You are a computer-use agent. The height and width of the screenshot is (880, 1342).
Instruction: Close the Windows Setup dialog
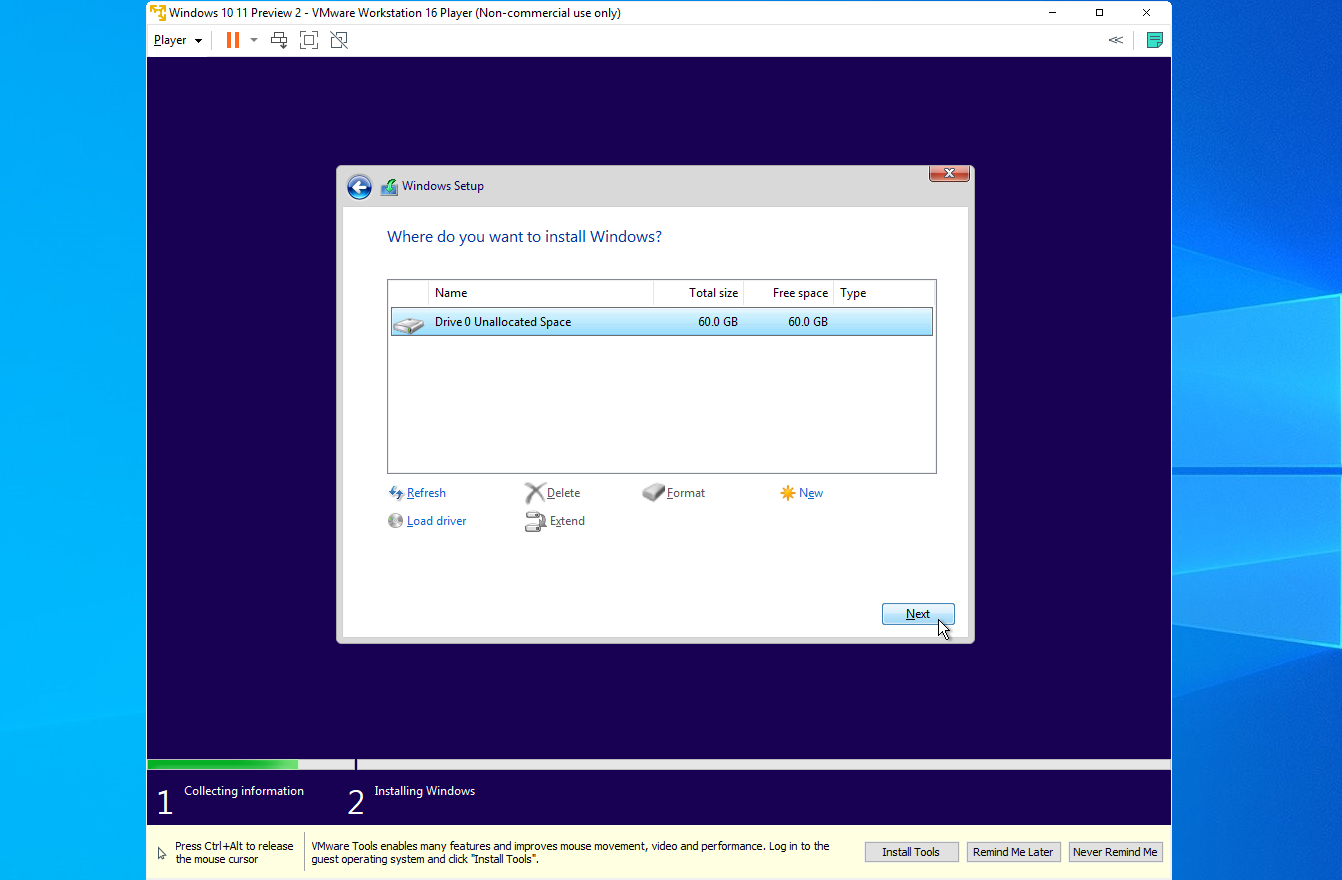coord(949,173)
